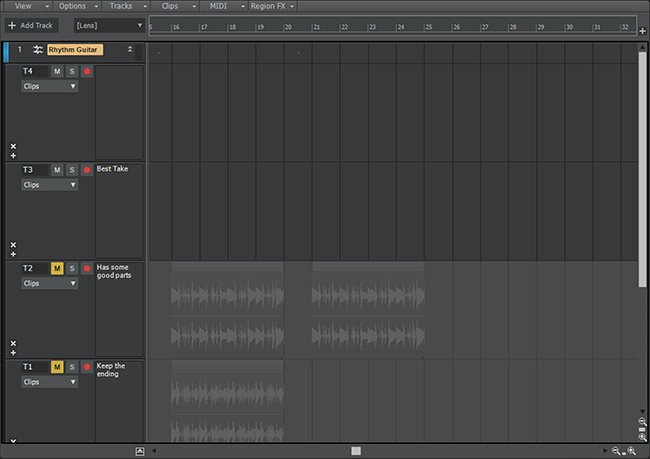Arm record on take lane T2
Viewport: 650px width, 459px height.
[x=87, y=268]
